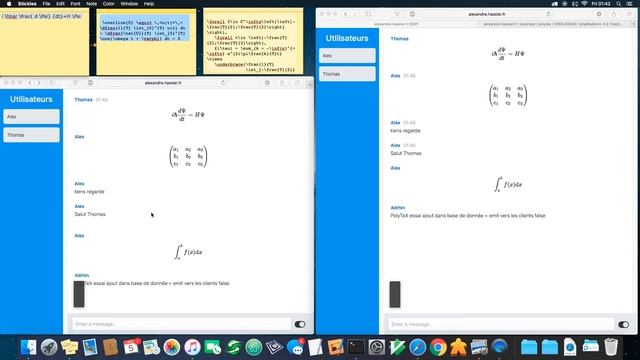640x360 pixels.
Task: Add a new tab in the right Safari window
Action: coord(634,24)
